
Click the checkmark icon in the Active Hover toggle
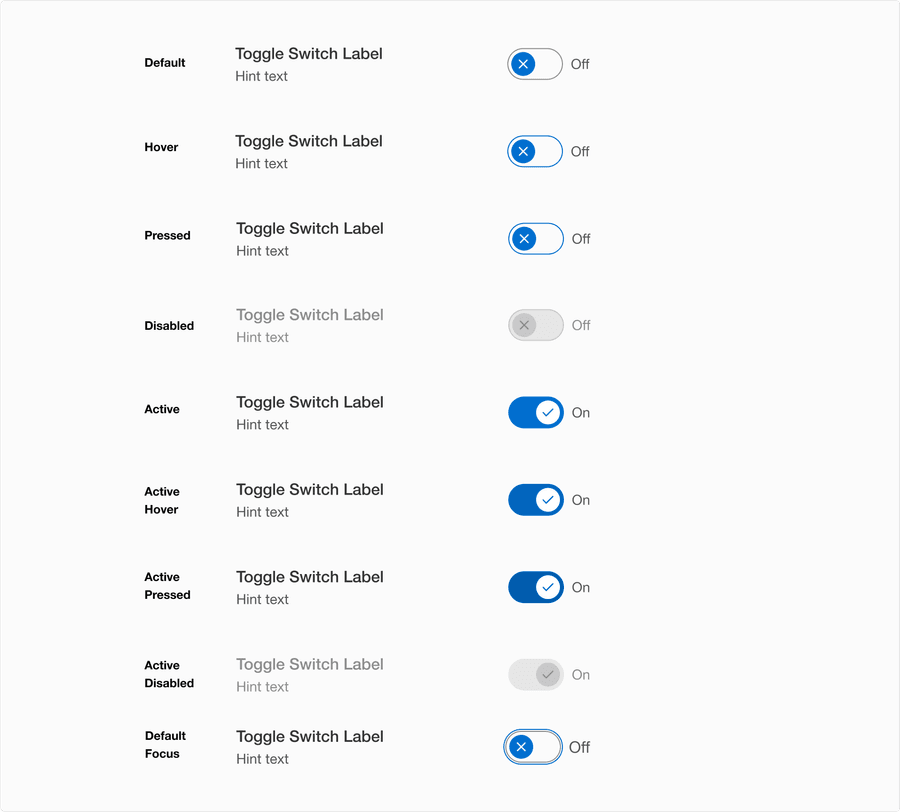pyautogui.click(x=547, y=499)
